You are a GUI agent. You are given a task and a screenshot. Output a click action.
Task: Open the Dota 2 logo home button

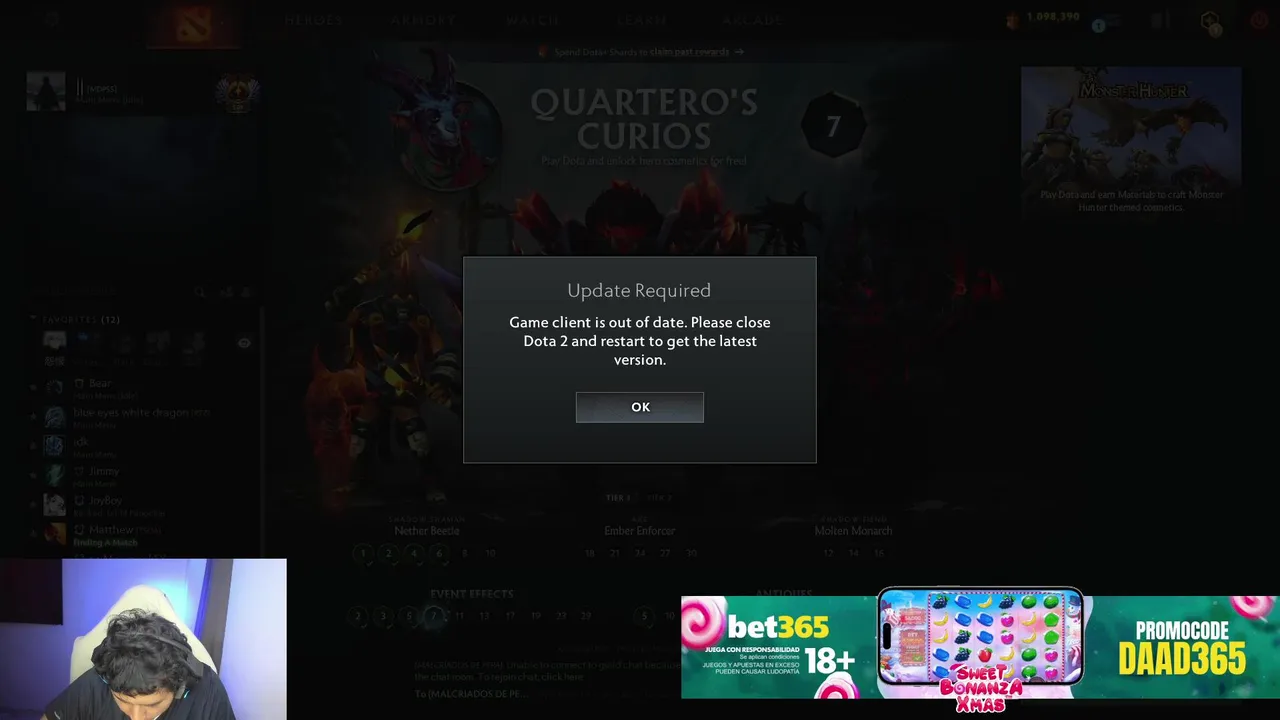coord(193,26)
